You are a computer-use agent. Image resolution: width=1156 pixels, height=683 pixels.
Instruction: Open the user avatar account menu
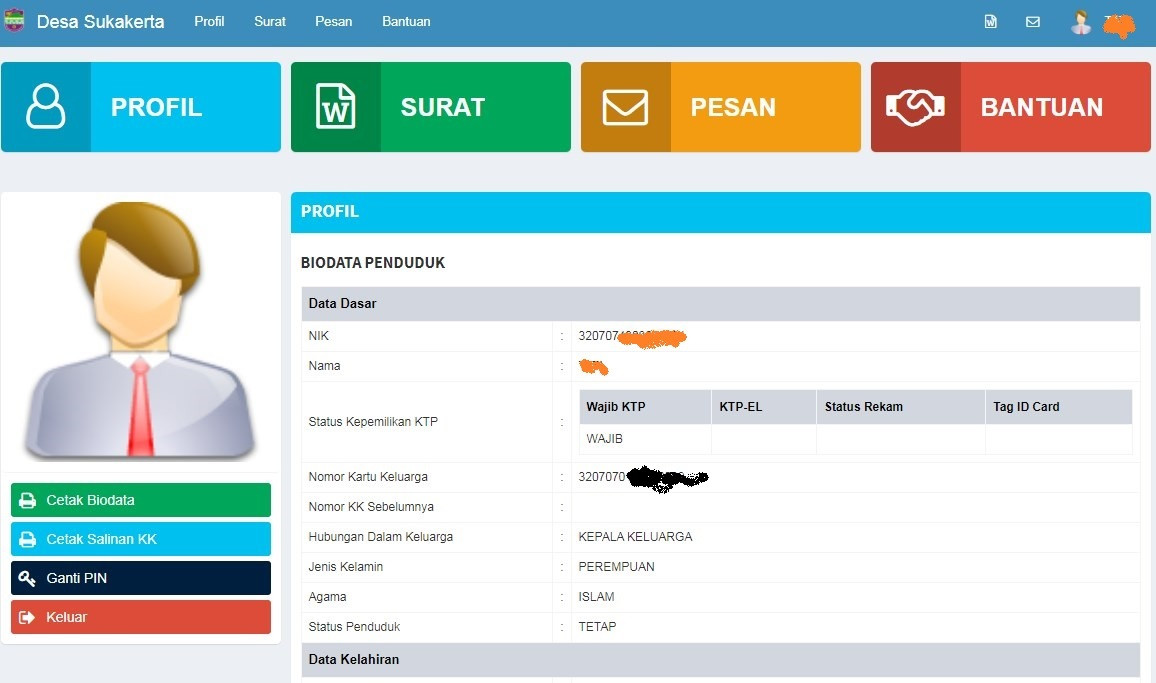1081,22
